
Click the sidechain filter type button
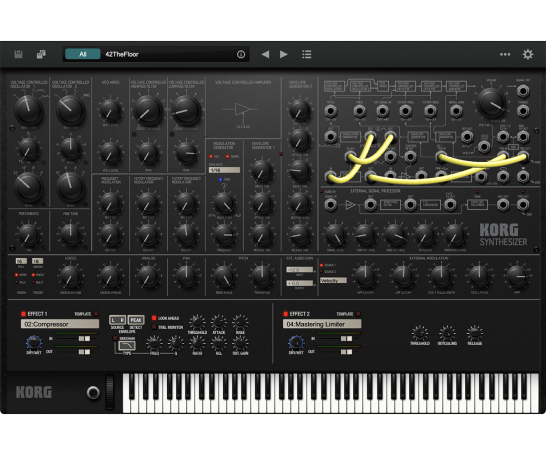127,346
